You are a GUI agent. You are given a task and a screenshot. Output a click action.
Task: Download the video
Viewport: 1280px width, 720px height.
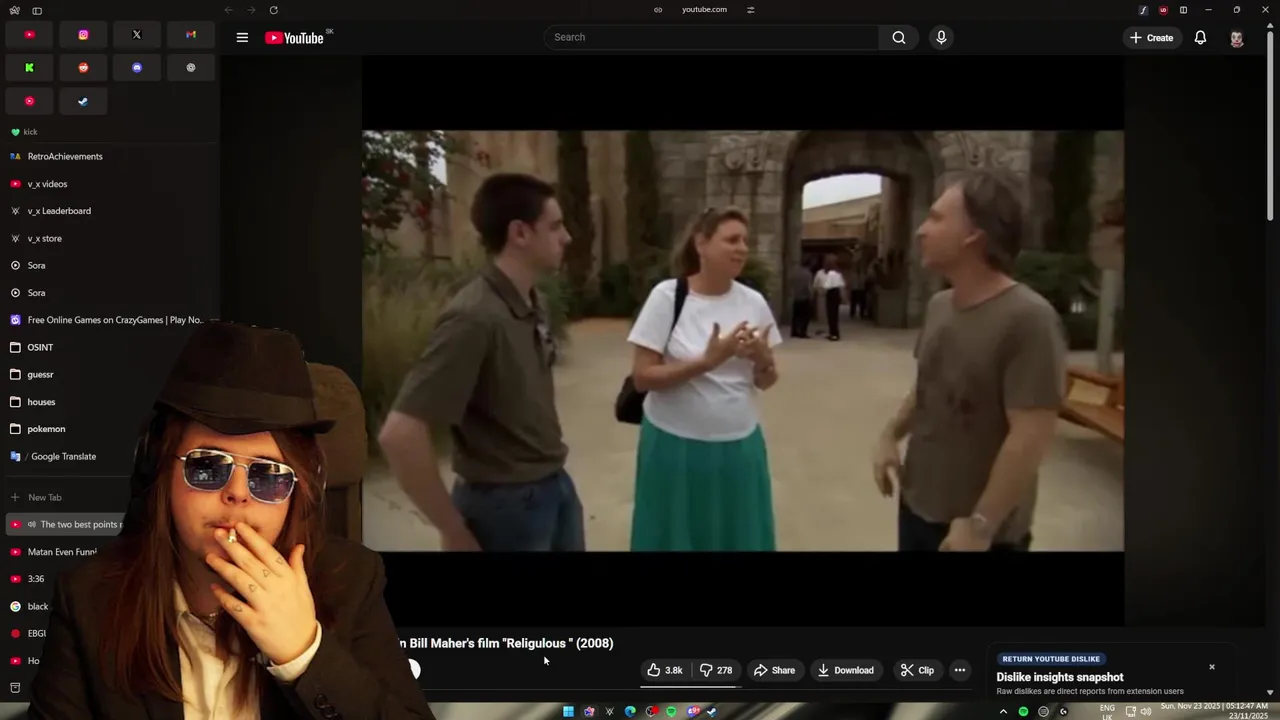click(845, 670)
